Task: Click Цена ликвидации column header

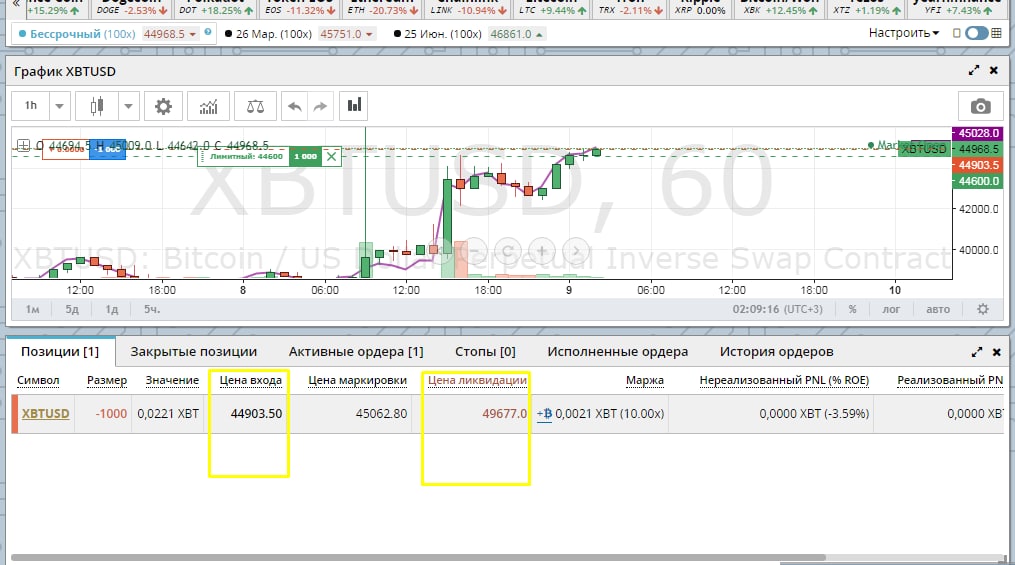Action: tap(477, 381)
